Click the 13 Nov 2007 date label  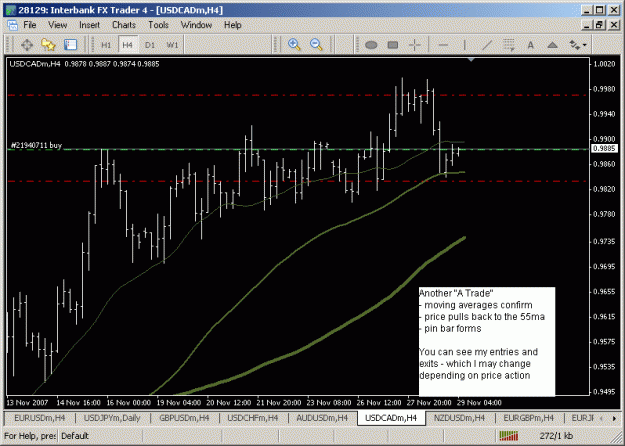[26, 403]
